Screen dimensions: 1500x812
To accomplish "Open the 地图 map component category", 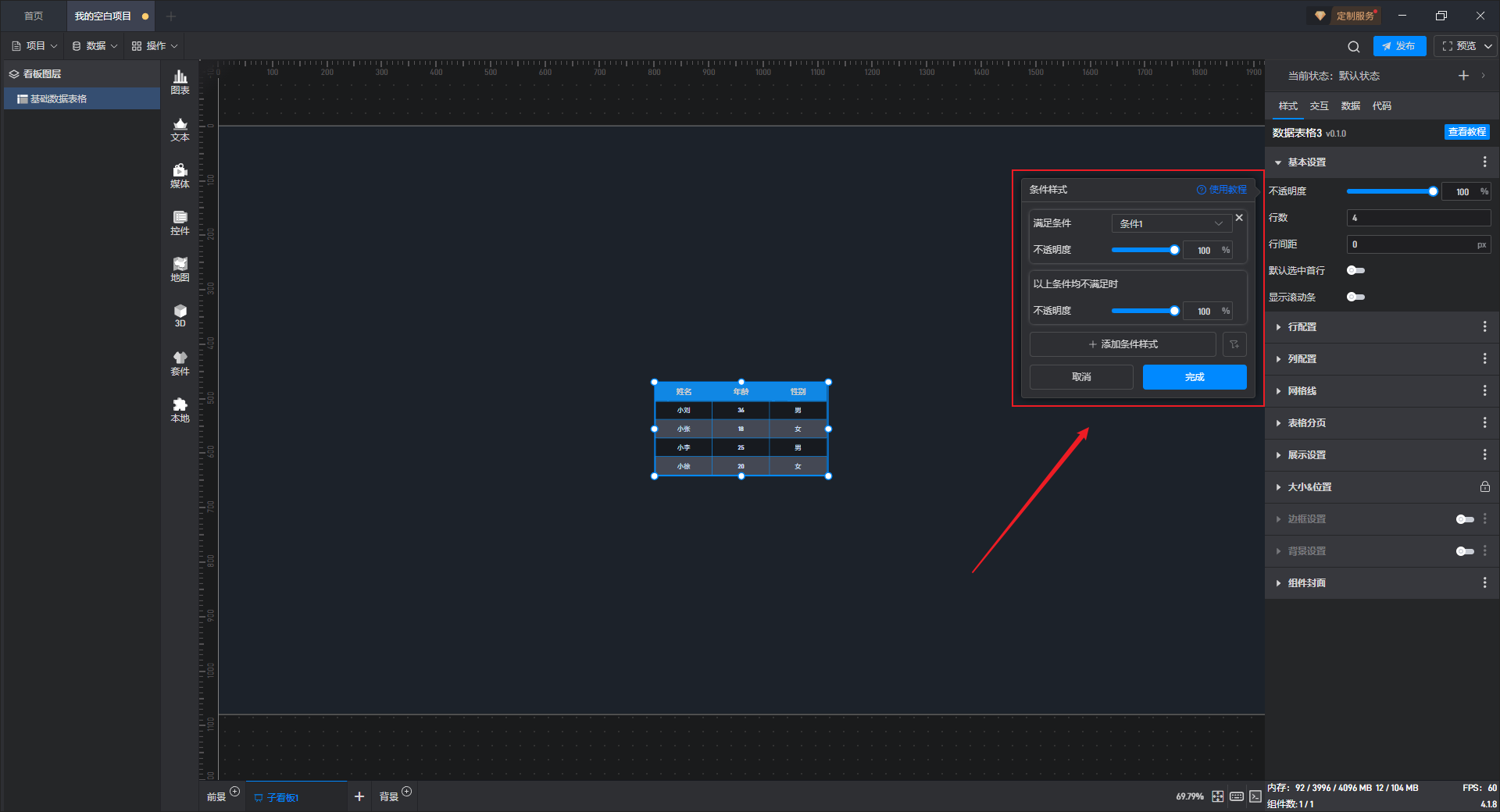I will pyautogui.click(x=180, y=269).
